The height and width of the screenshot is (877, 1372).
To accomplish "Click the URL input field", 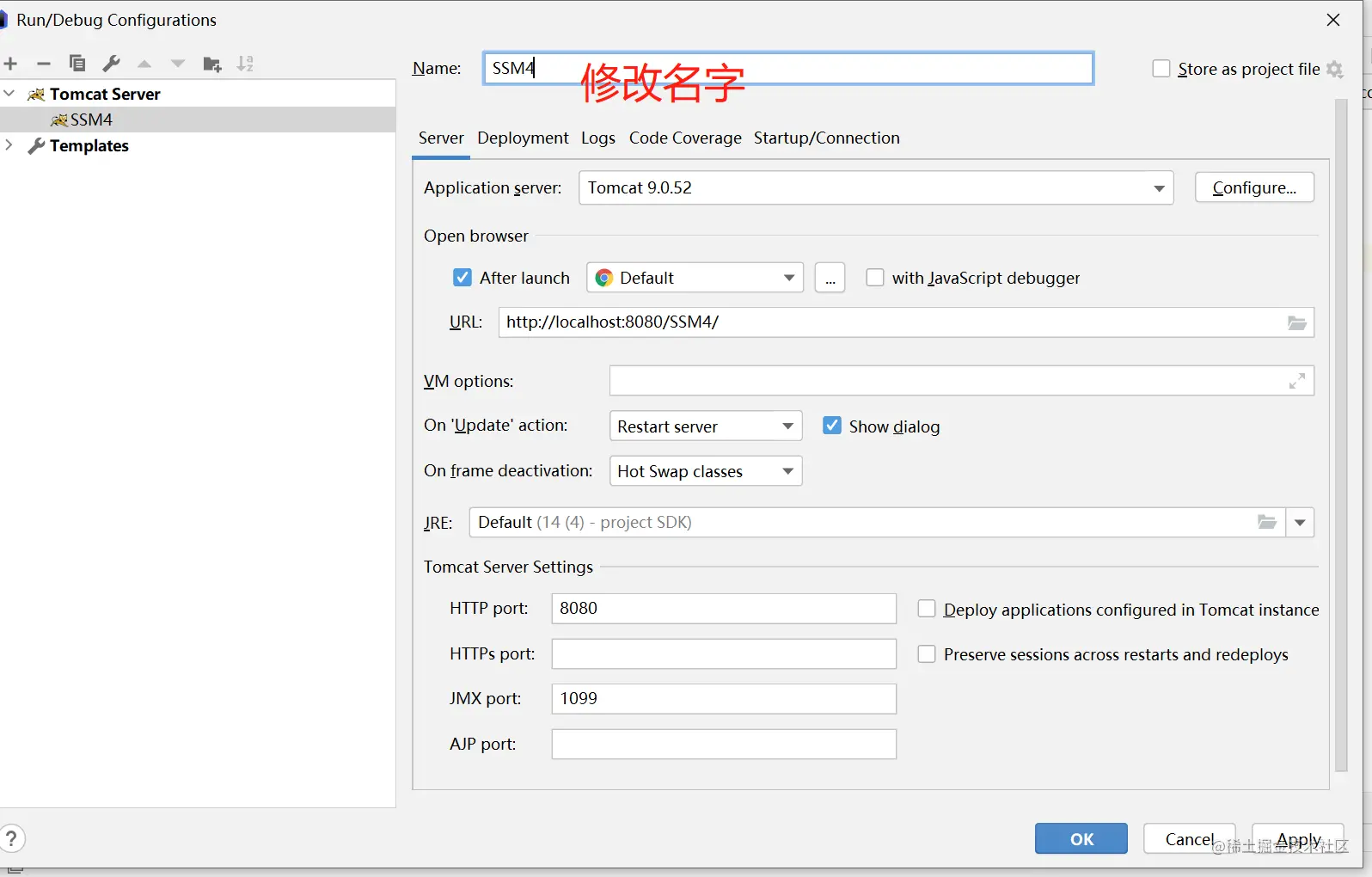I will pyautogui.click(x=906, y=322).
